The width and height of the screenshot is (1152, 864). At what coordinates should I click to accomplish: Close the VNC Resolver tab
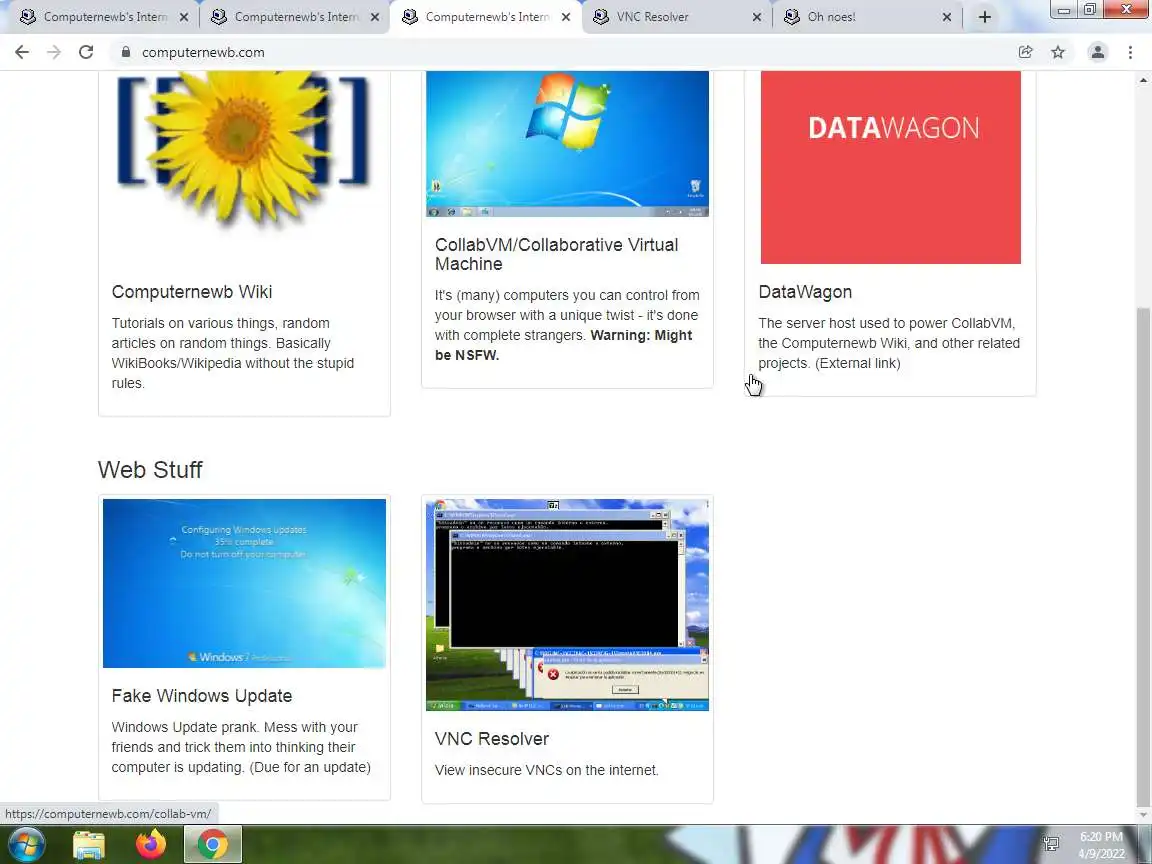click(757, 17)
